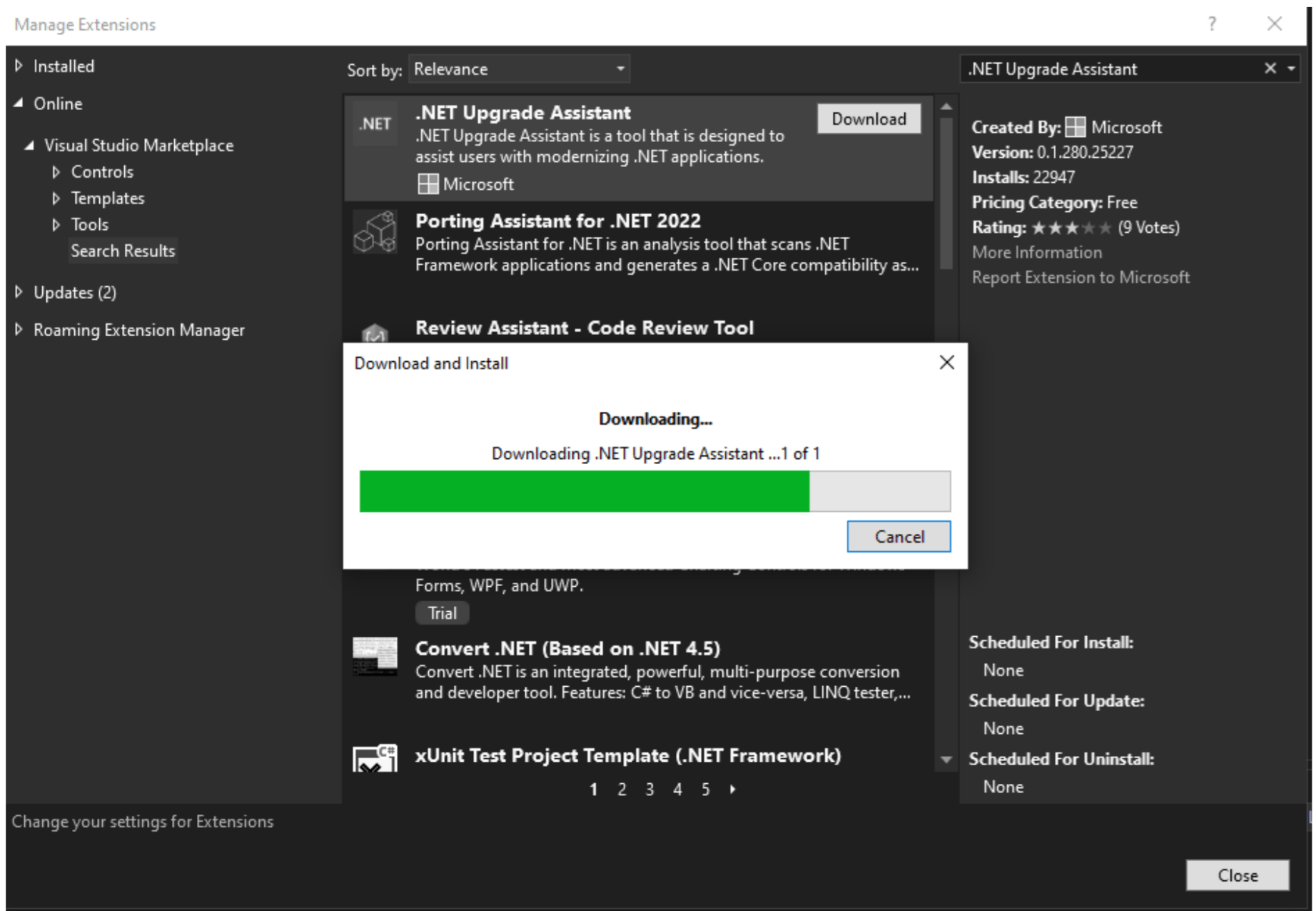Expand the Templates node

click(56, 198)
